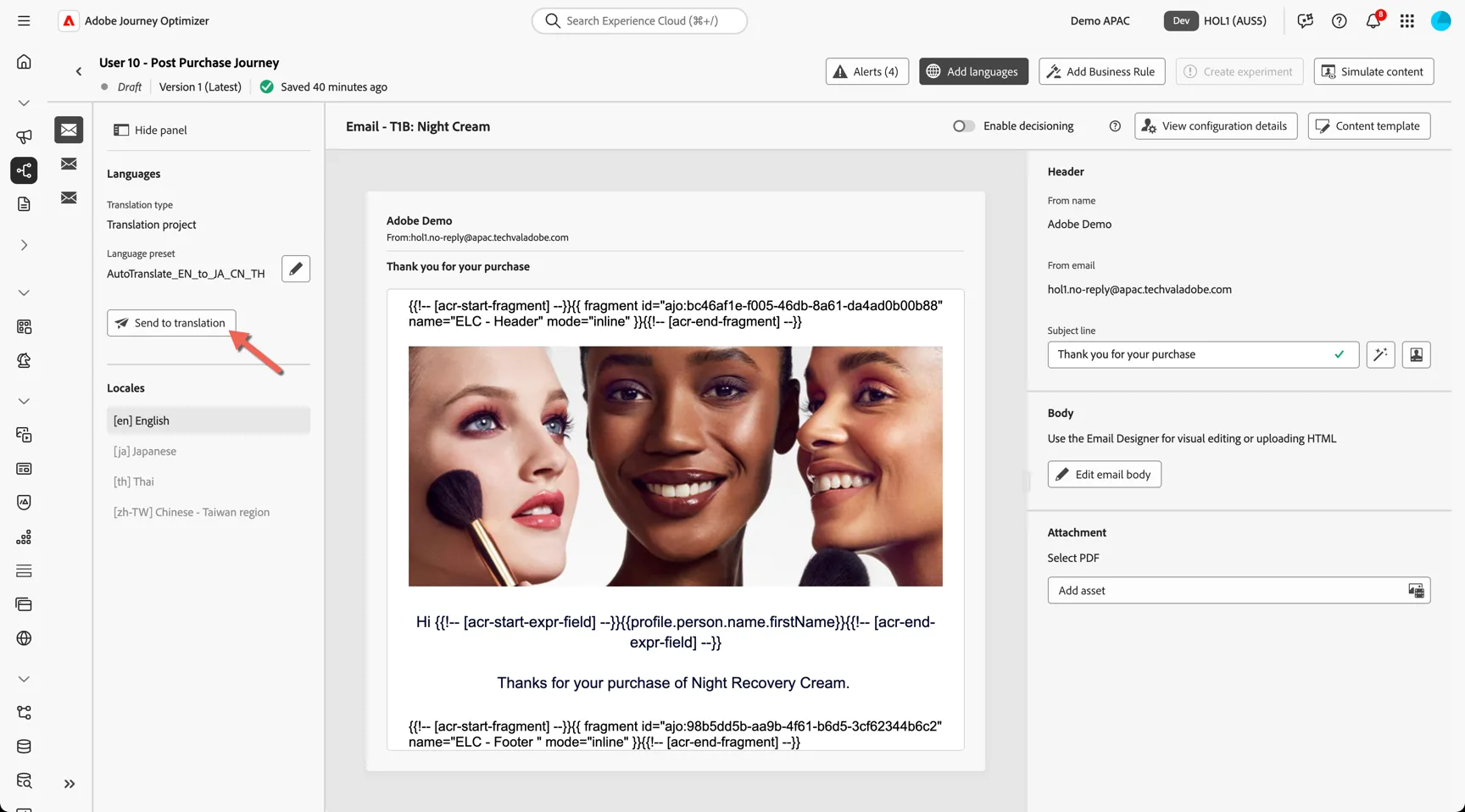
Task: Open personalization icon beside subject line
Action: (x=1416, y=354)
